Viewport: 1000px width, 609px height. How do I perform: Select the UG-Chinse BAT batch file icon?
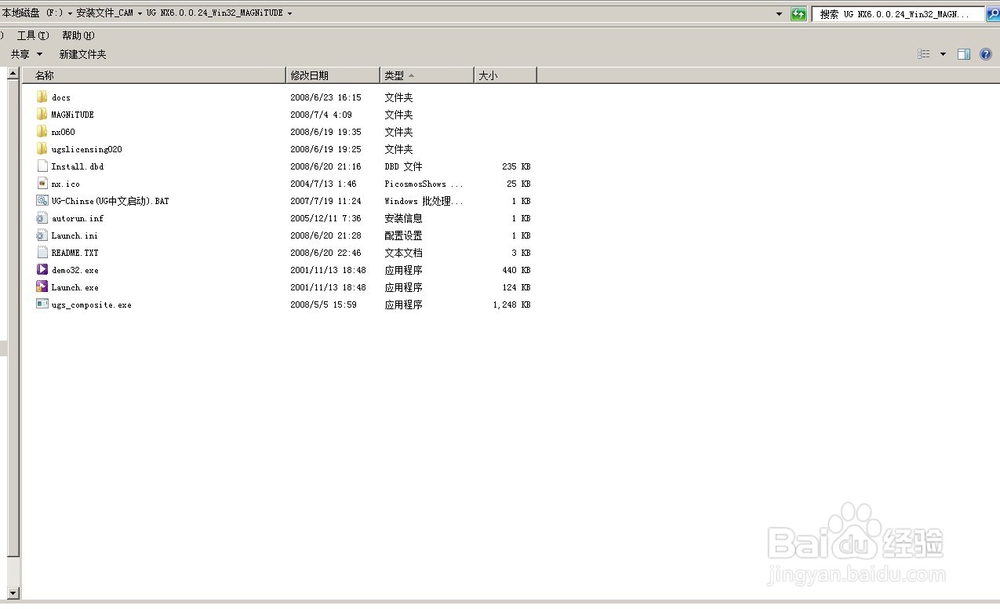[42, 200]
